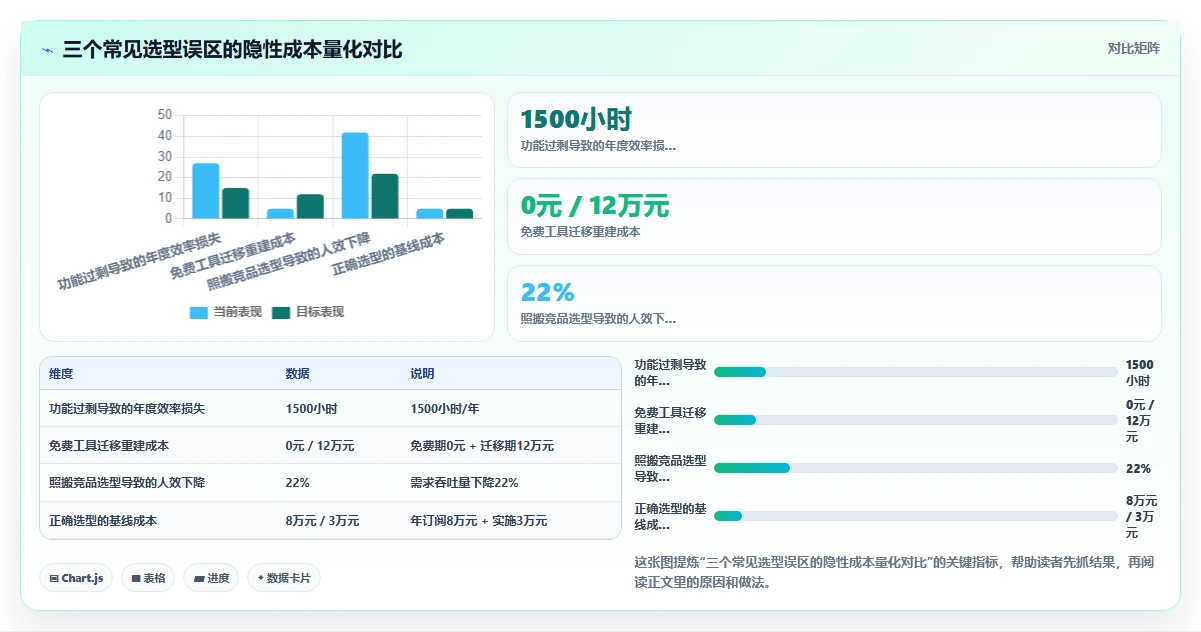
Task: Click the 1500小时 metric card
Action: point(834,130)
